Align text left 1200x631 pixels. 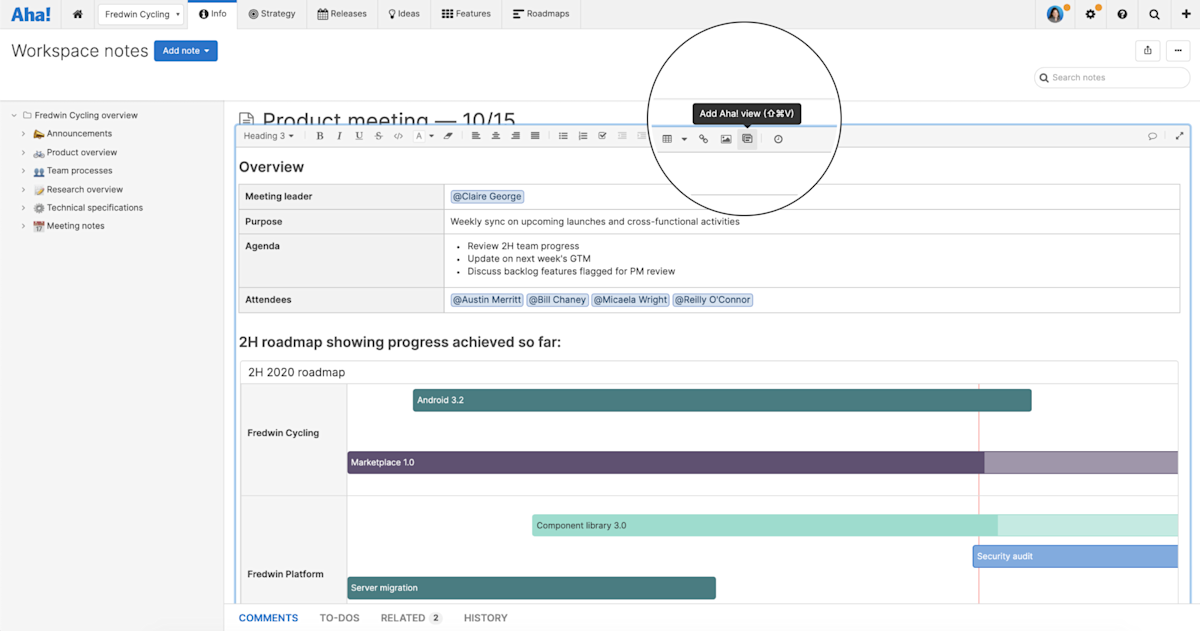point(476,136)
